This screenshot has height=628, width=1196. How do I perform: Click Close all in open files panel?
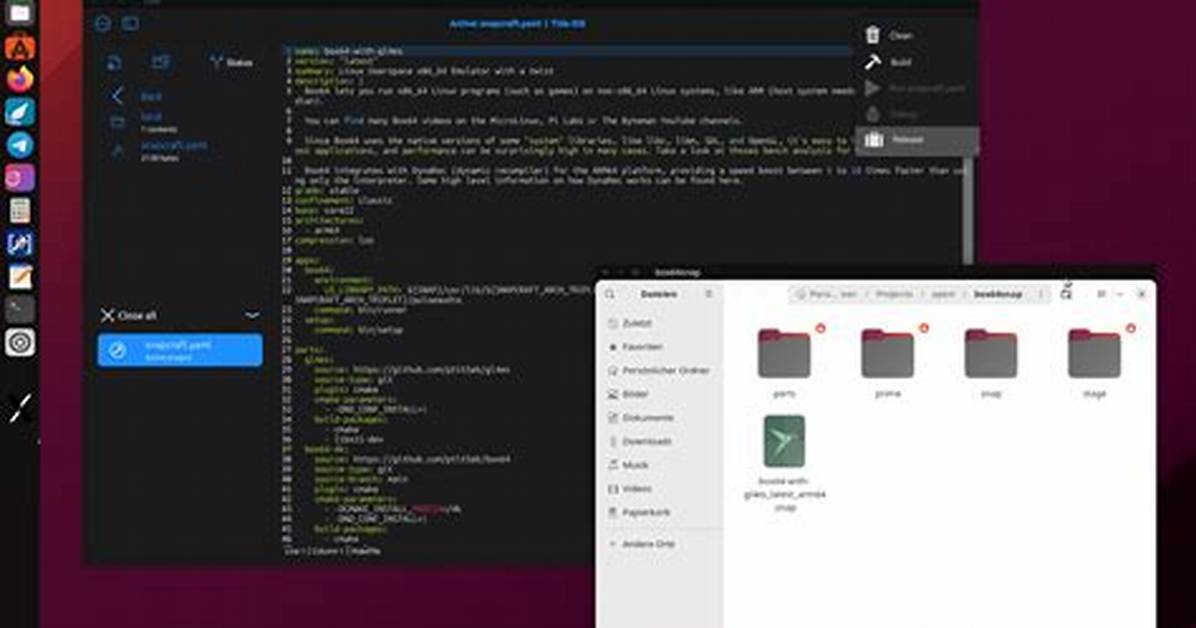click(x=128, y=315)
